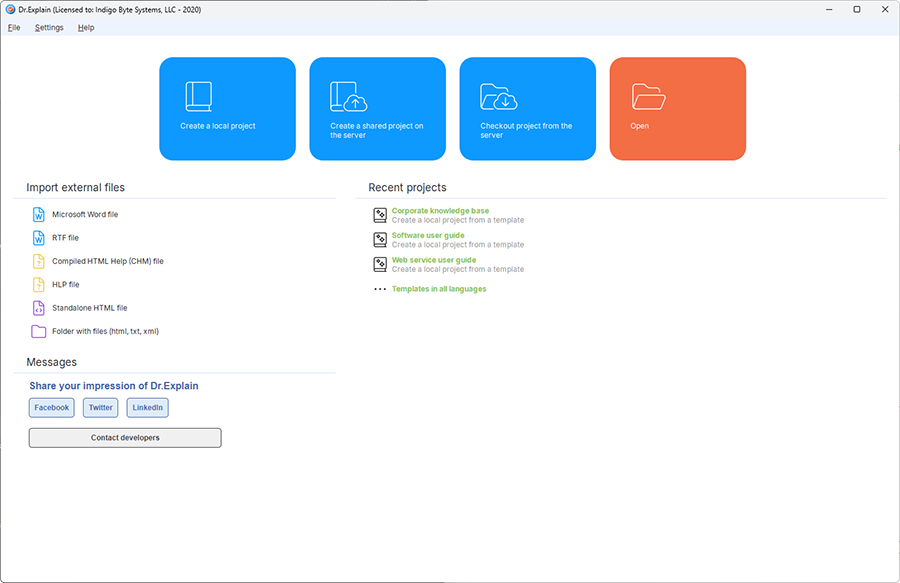Image resolution: width=900 pixels, height=583 pixels.
Task: Share on LinkedIn button
Action: click(148, 407)
